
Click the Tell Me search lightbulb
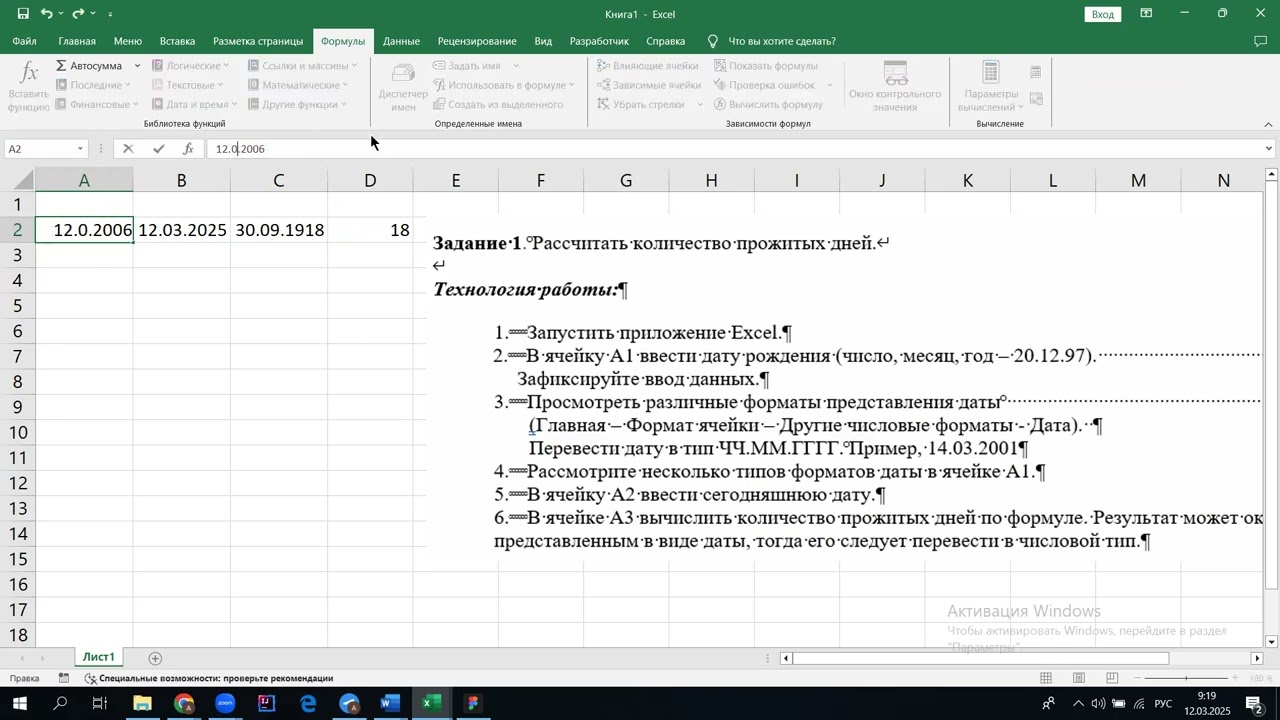tap(713, 41)
